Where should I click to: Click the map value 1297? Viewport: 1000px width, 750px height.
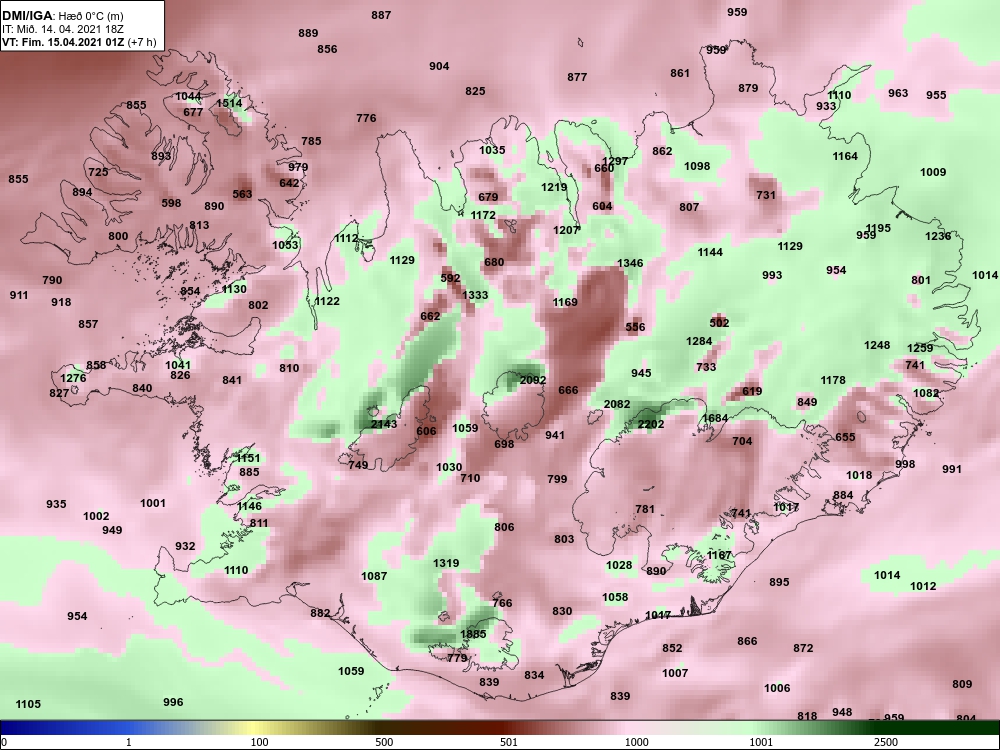point(615,161)
